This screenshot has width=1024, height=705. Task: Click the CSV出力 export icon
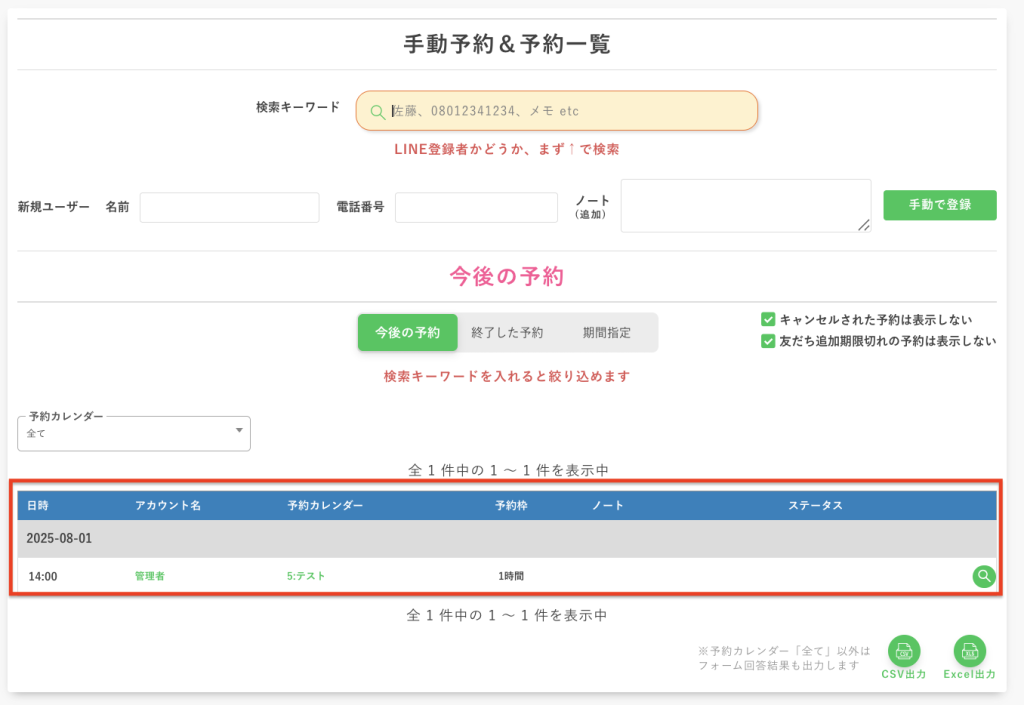904,651
